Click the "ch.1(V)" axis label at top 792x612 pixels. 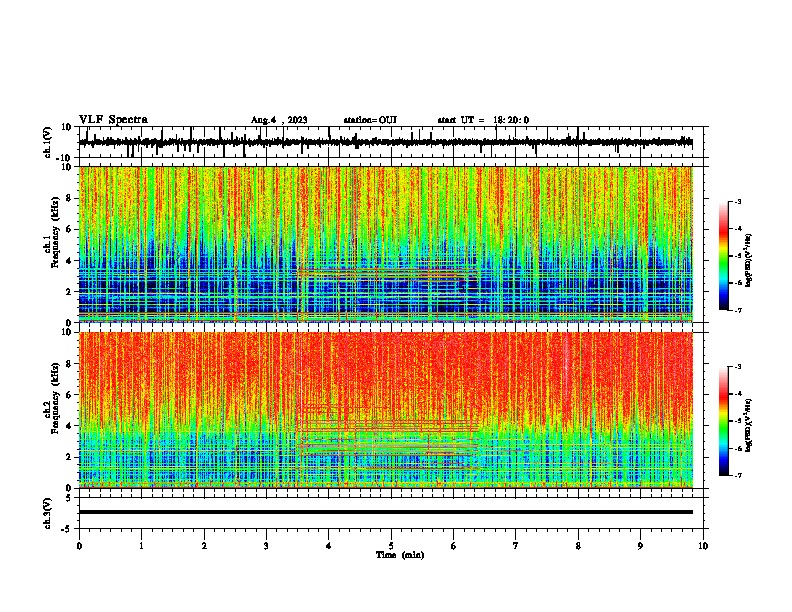(x=48, y=142)
